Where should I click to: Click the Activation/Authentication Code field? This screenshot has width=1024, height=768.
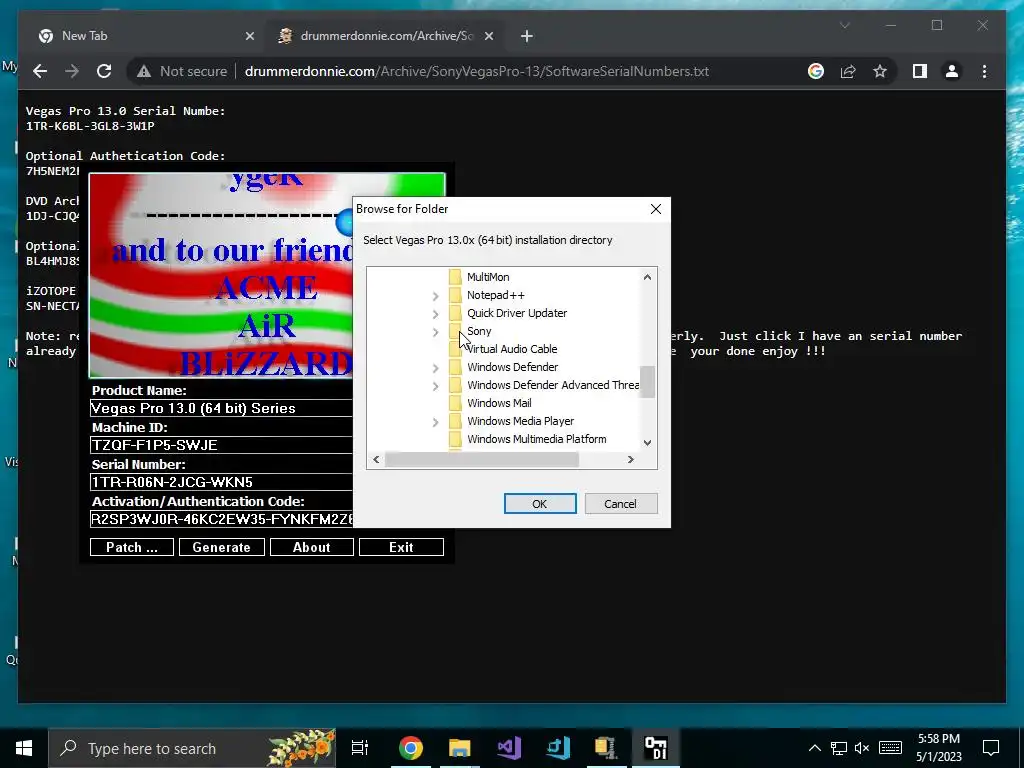point(221,519)
